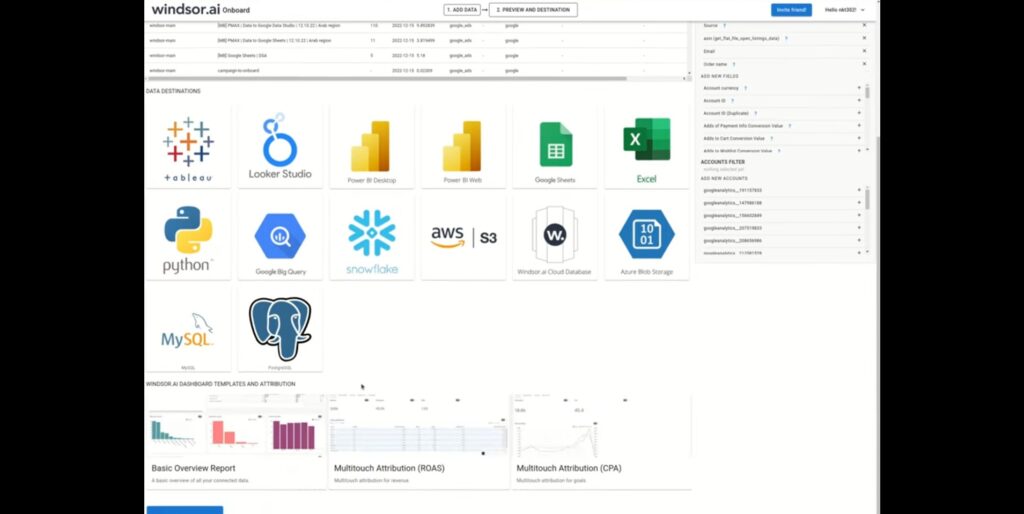Choose the PostgreSQL destination
Image resolution: width=1024 pixels, height=514 pixels.
point(280,330)
